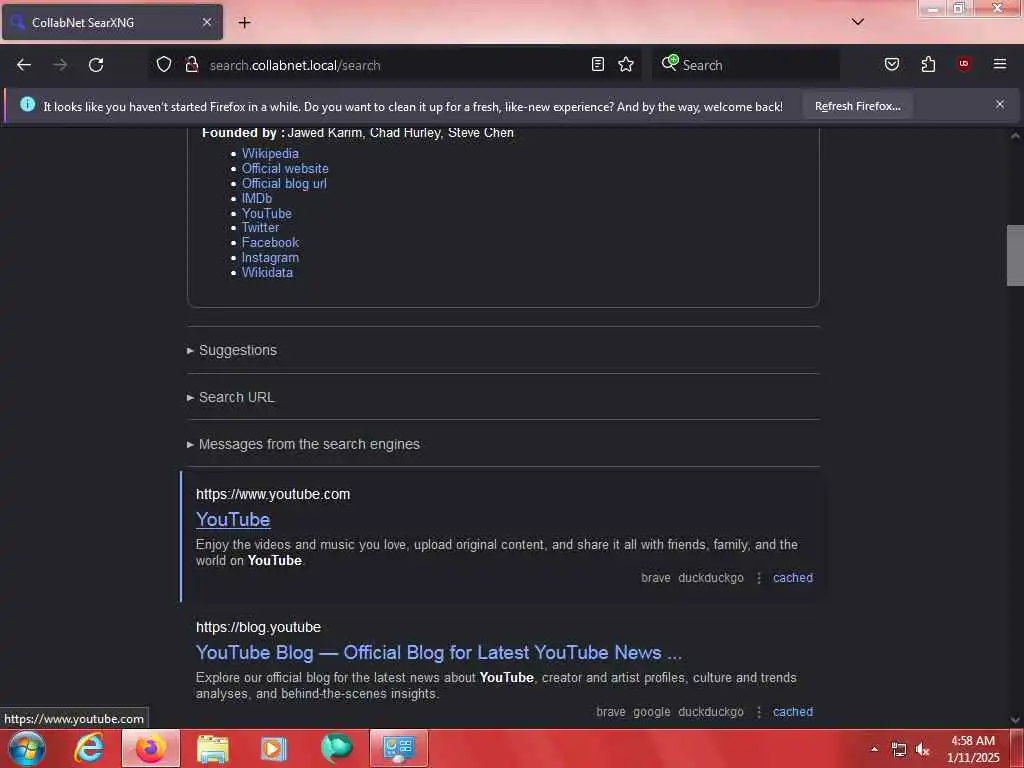Open the Twitter link
This screenshot has width=1024, height=768.
tap(261, 228)
